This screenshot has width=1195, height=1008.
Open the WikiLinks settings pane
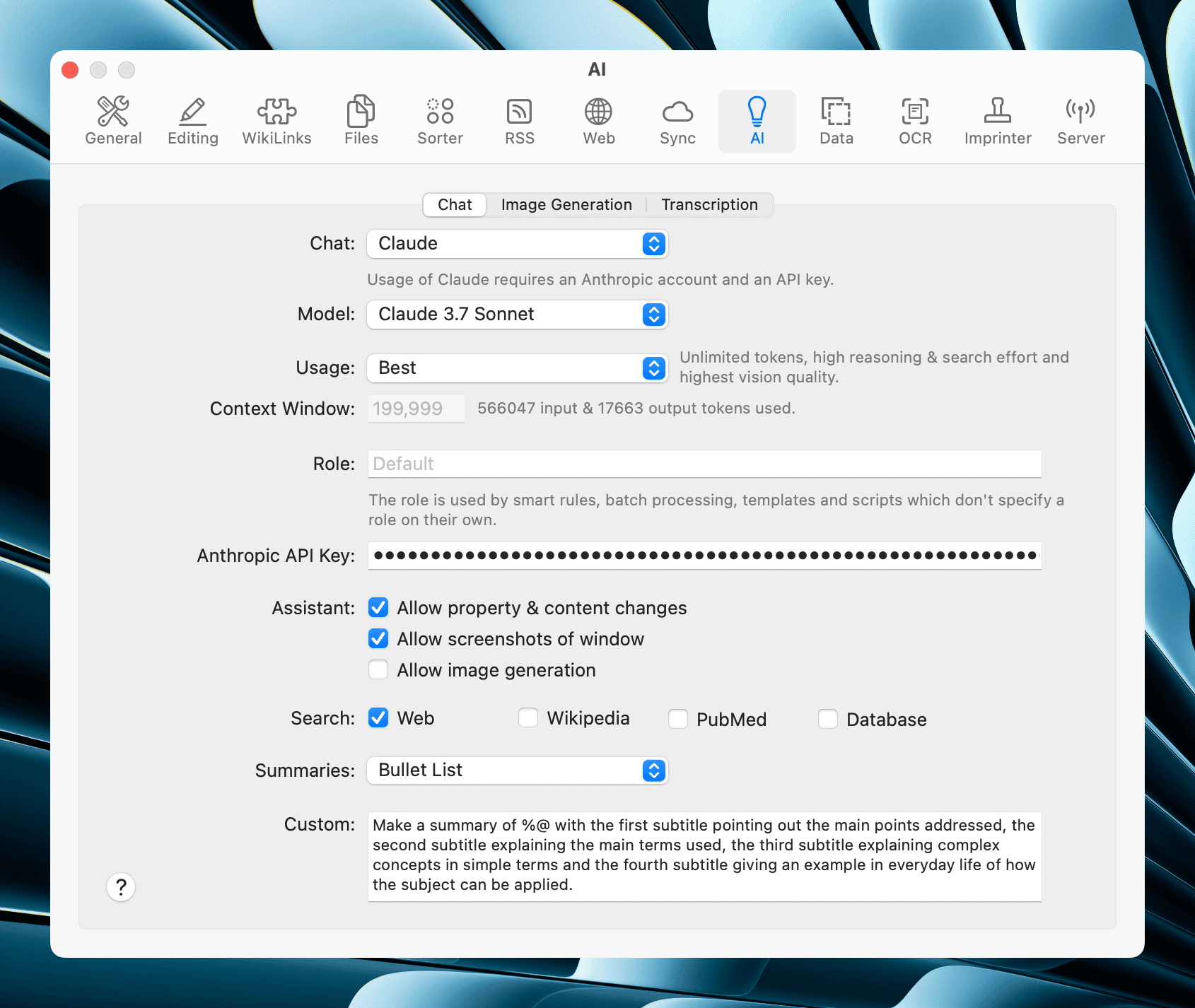pyautogui.click(x=276, y=122)
